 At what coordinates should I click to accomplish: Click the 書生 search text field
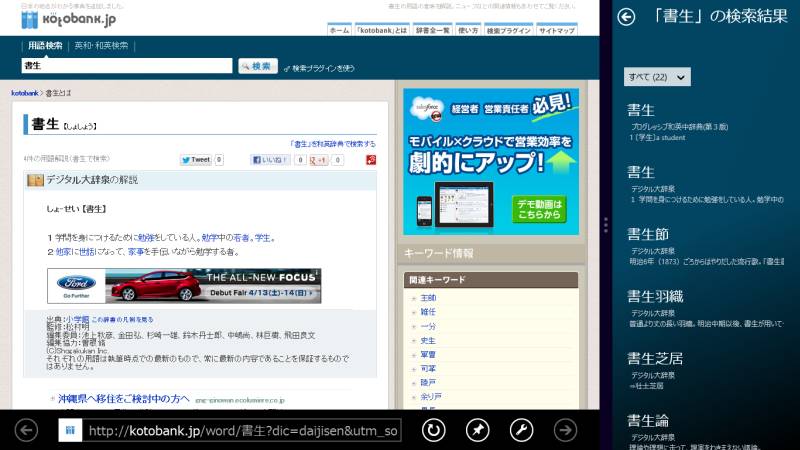click(125, 66)
